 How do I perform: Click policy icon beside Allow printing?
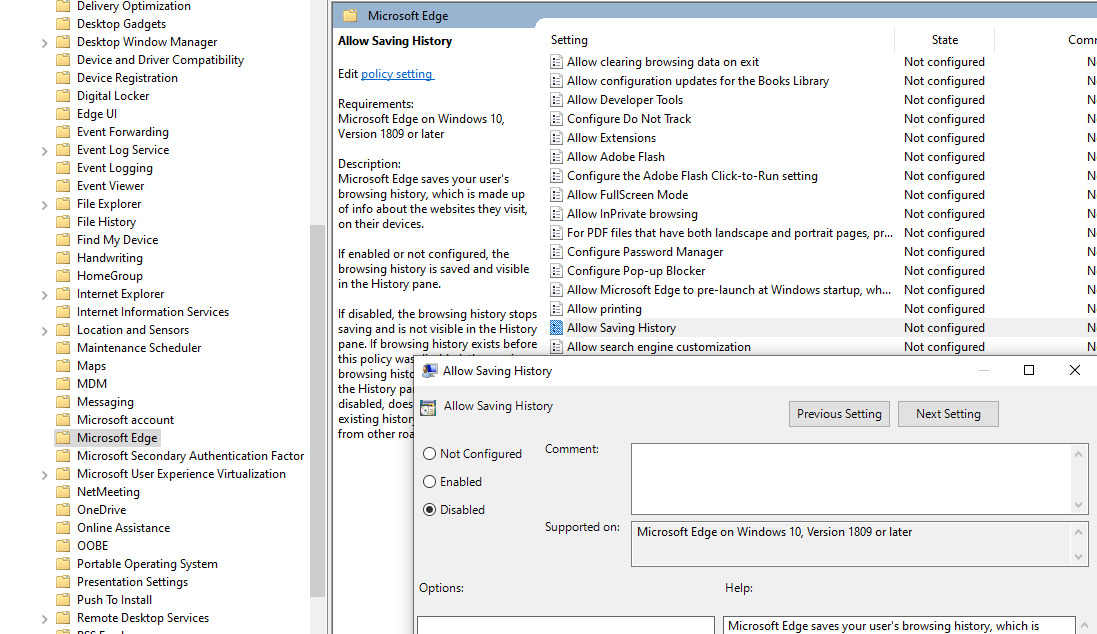[556, 309]
